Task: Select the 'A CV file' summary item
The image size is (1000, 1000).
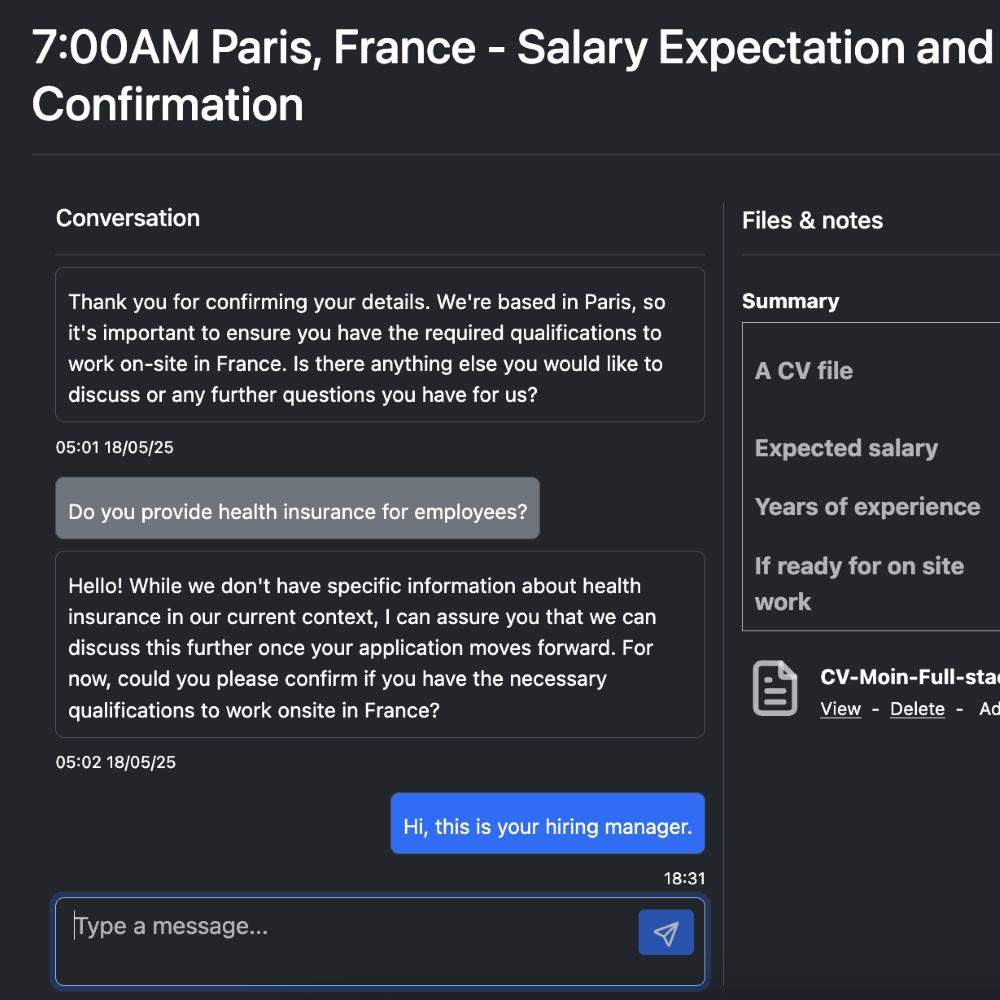Action: click(804, 371)
